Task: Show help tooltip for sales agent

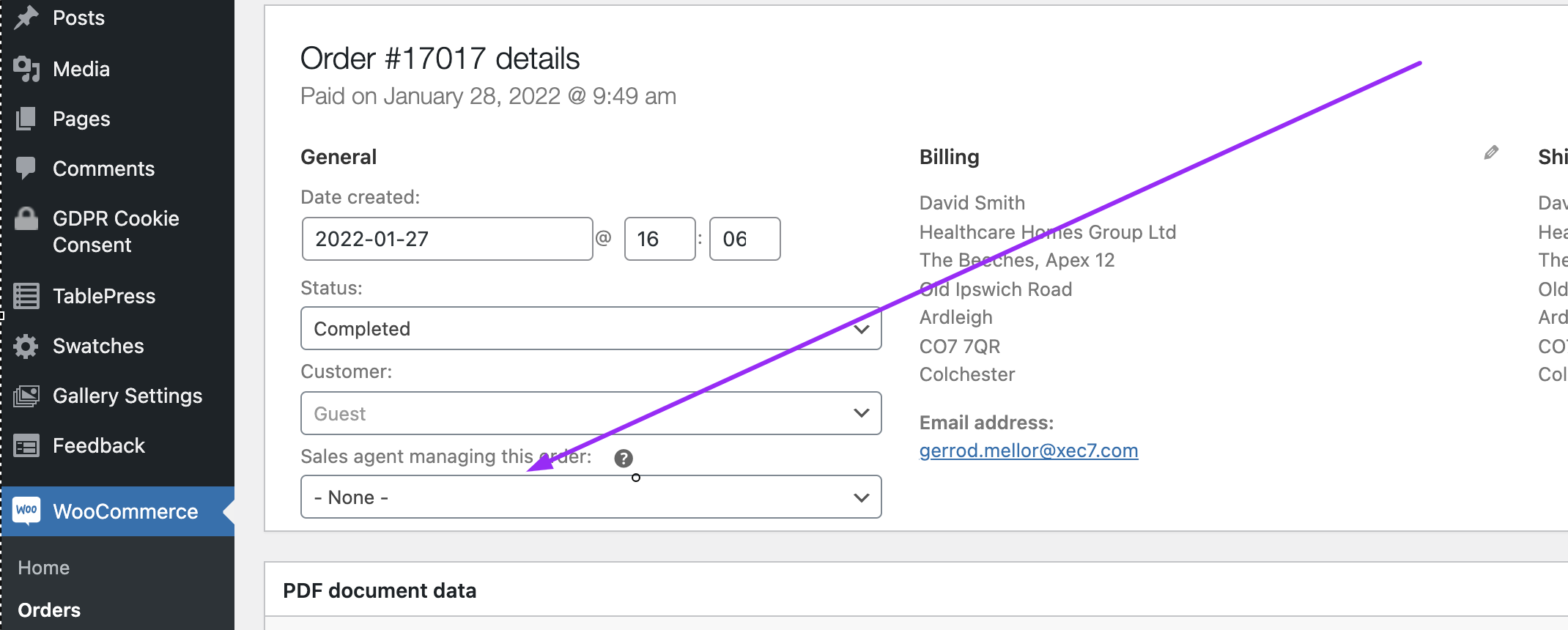Action: pos(624,459)
